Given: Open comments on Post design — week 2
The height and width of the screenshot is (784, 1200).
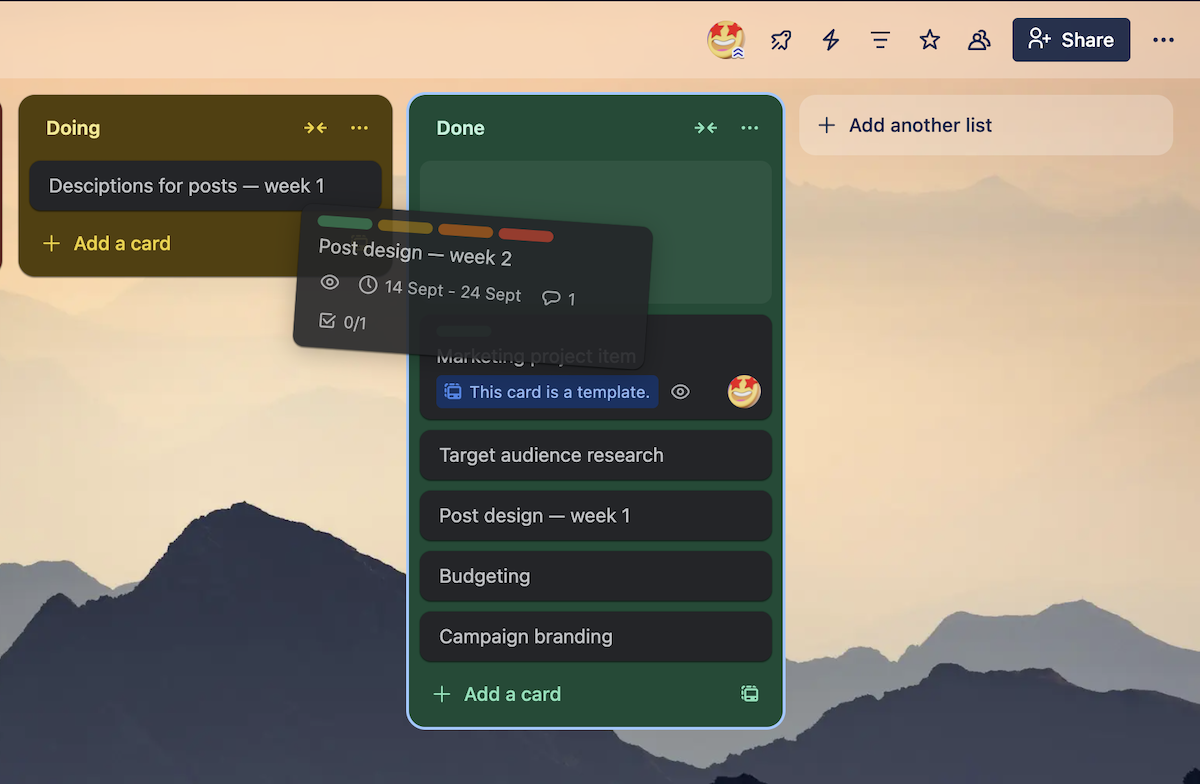Looking at the screenshot, I should (558, 297).
